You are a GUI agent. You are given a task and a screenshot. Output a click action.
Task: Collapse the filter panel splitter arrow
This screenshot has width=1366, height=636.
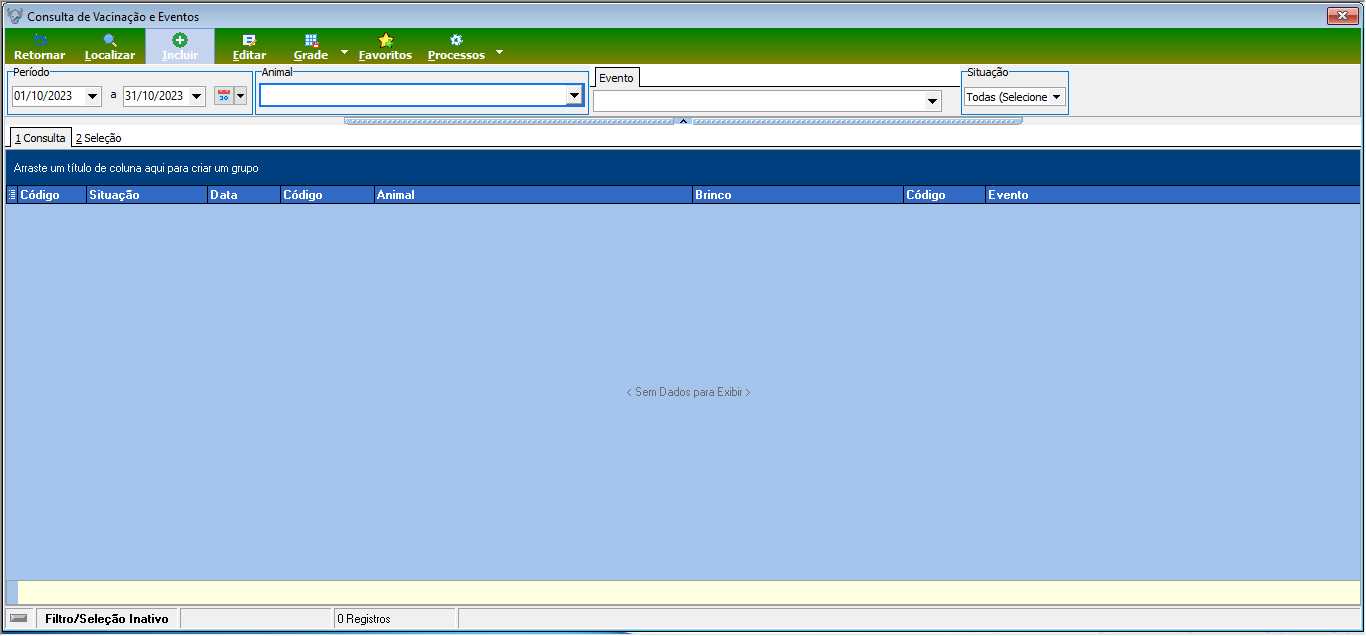coord(683,120)
